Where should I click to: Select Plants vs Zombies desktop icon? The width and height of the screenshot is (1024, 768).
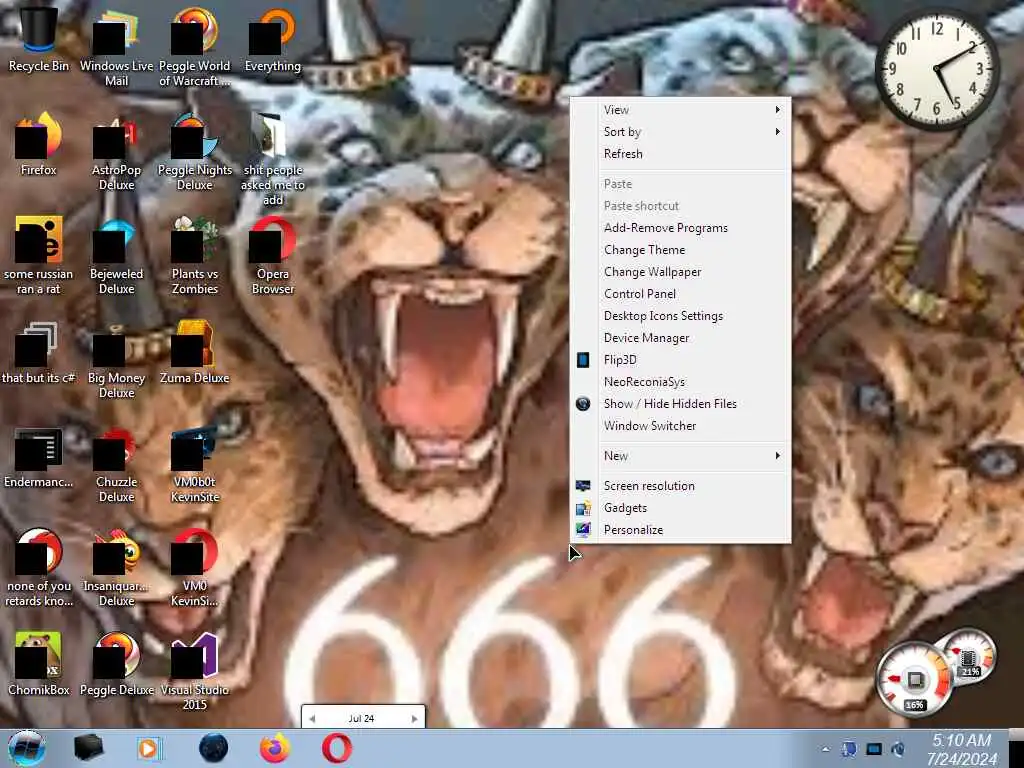tap(195, 255)
